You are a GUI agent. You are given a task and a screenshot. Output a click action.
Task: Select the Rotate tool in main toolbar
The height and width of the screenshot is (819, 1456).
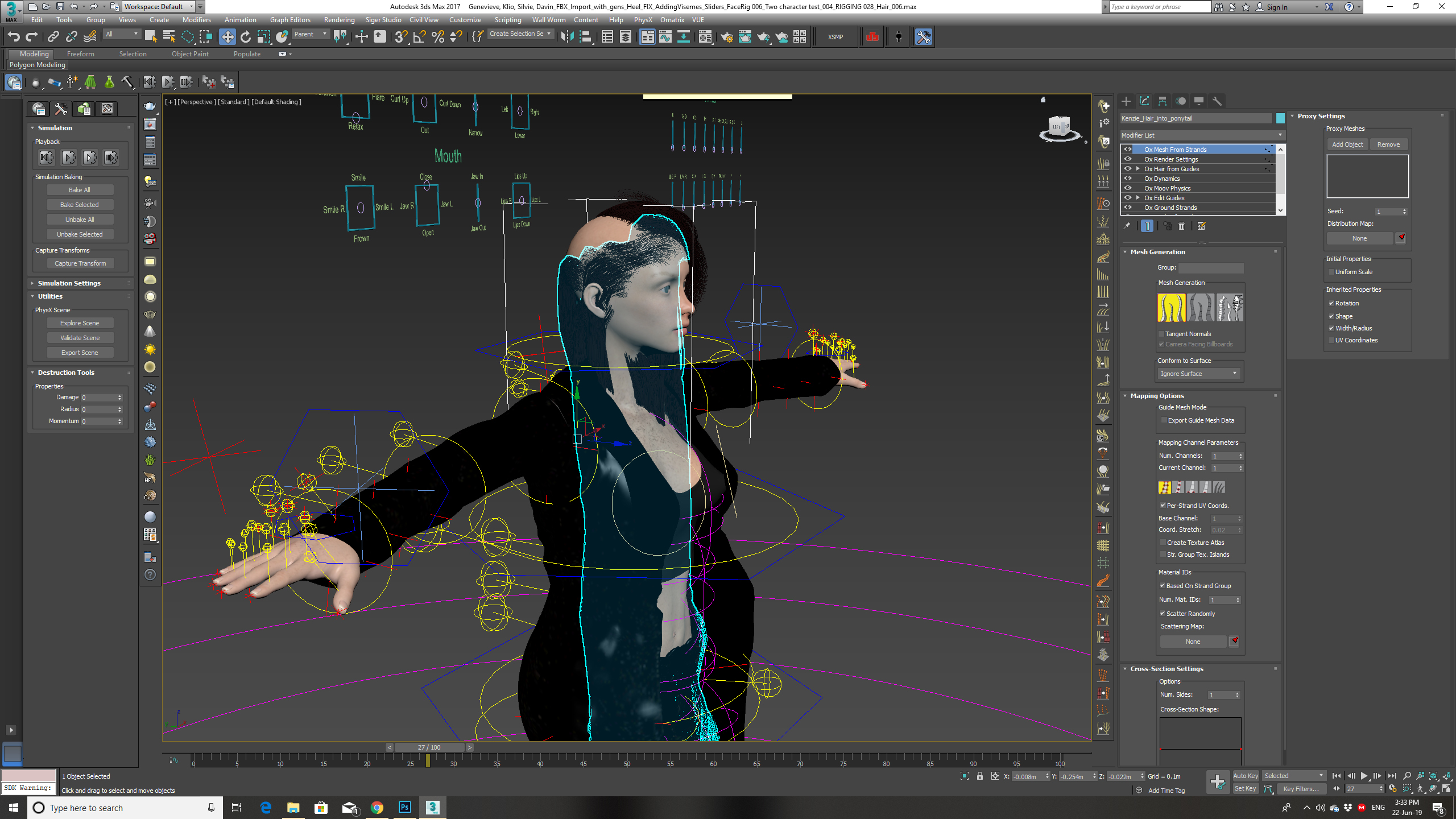coord(245,37)
